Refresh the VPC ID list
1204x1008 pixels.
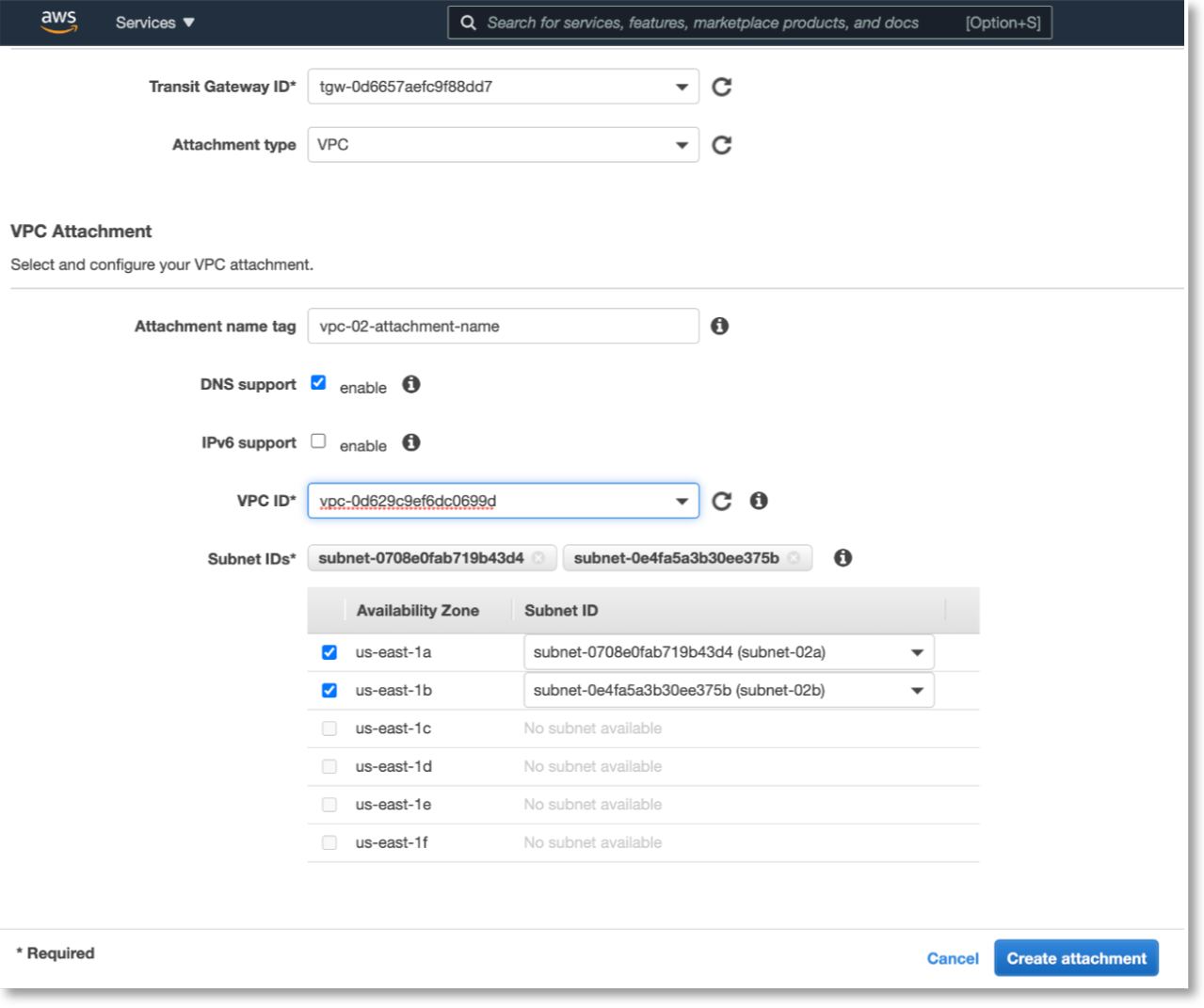point(722,501)
